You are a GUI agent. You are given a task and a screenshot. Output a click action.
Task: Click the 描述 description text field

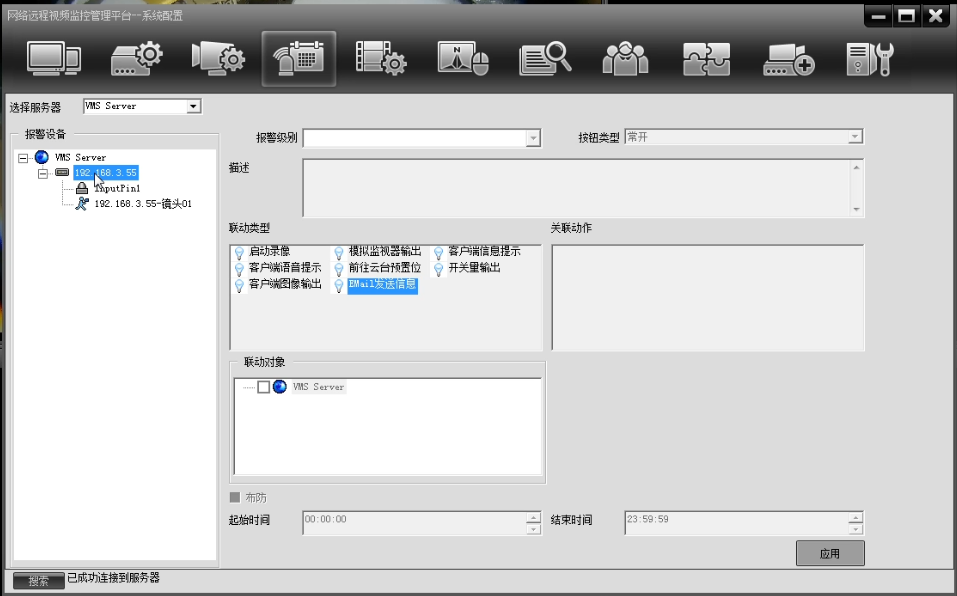pos(575,187)
